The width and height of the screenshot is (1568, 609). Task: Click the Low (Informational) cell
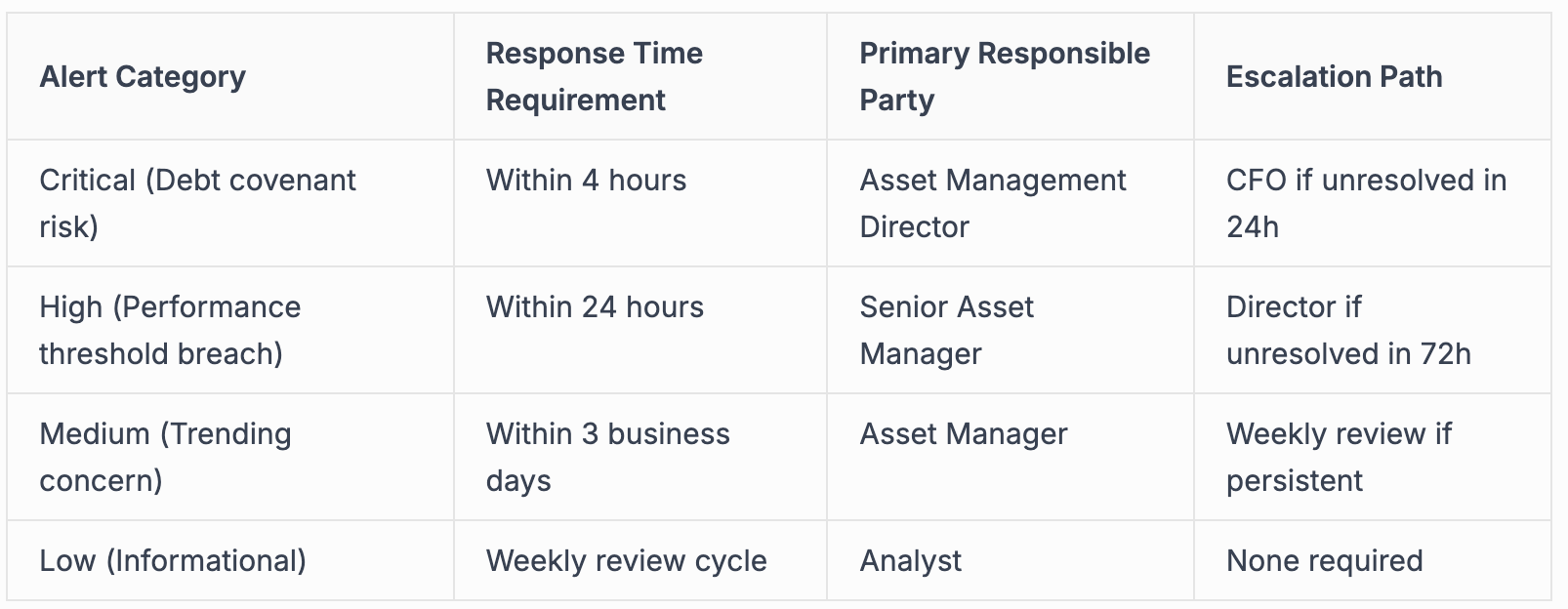tap(173, 561)
